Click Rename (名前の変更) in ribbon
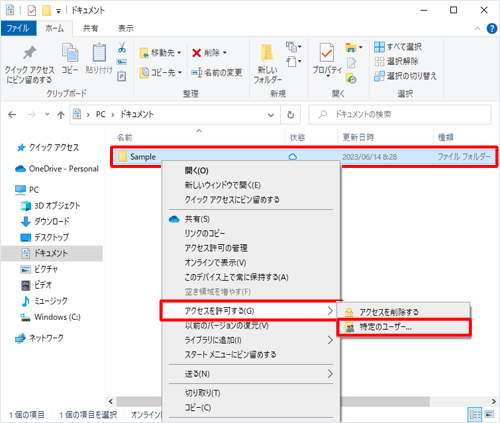 coord(217,72)
